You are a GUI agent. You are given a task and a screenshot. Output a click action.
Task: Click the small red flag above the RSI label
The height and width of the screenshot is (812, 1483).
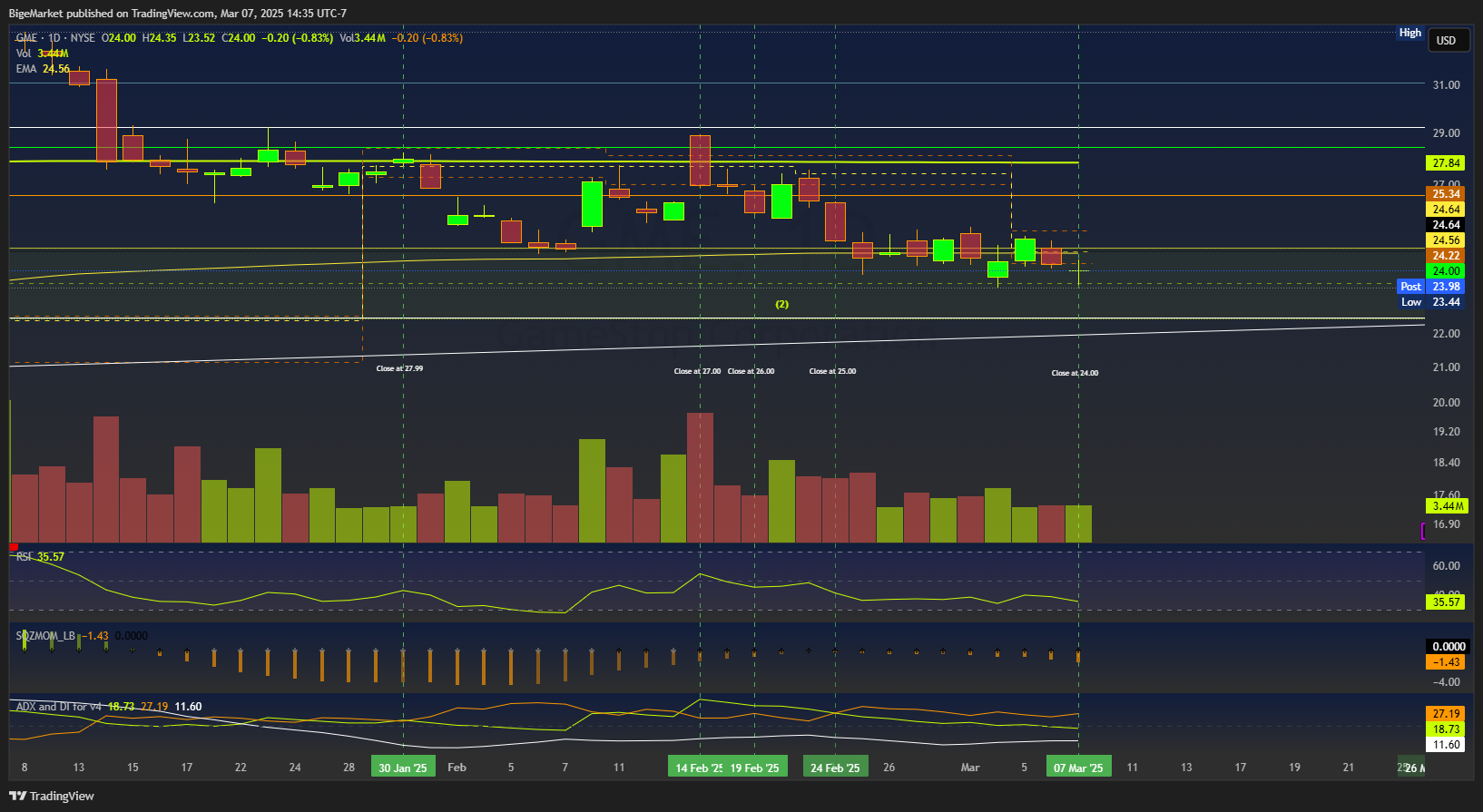pyautogui.click(x=14, y=547)
